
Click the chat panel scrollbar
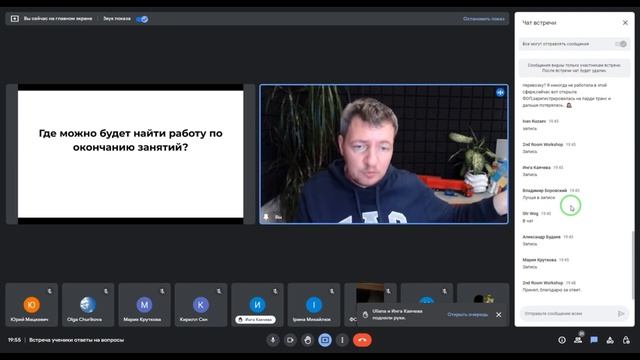633,265
